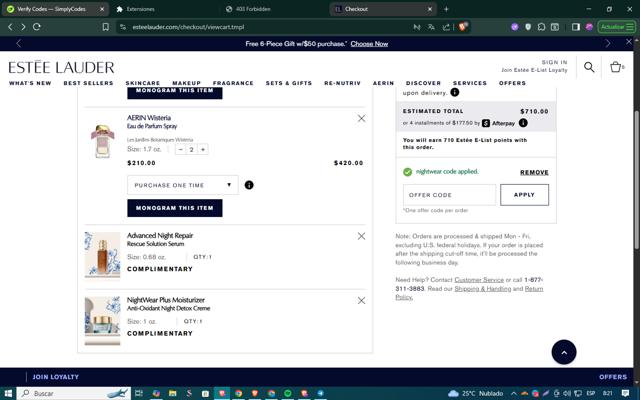Open the shopping bag cart icon

[616, 67]
